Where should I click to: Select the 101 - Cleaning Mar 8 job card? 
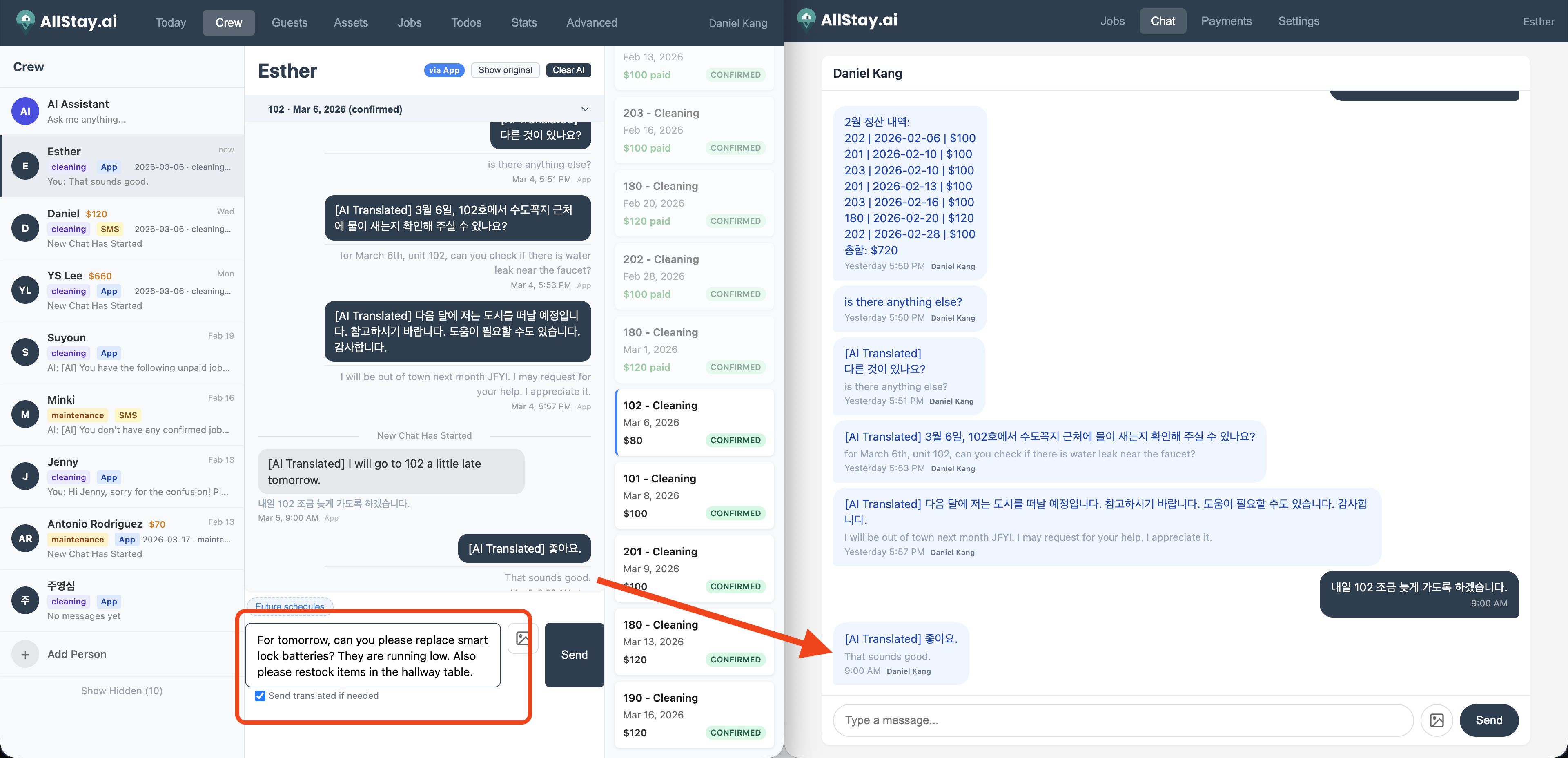click(694, 495)
